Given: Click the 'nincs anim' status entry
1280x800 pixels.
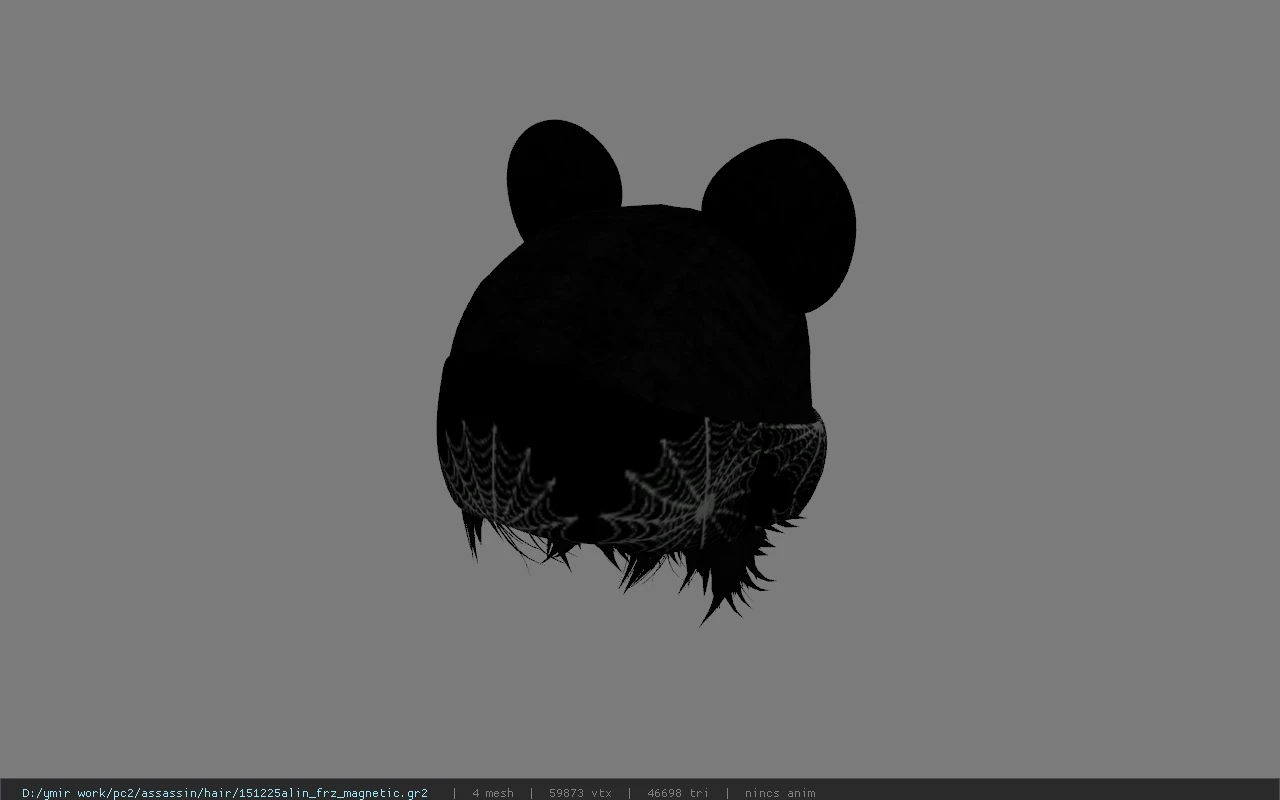Looking at the screenshot, I should coord(780,793).
